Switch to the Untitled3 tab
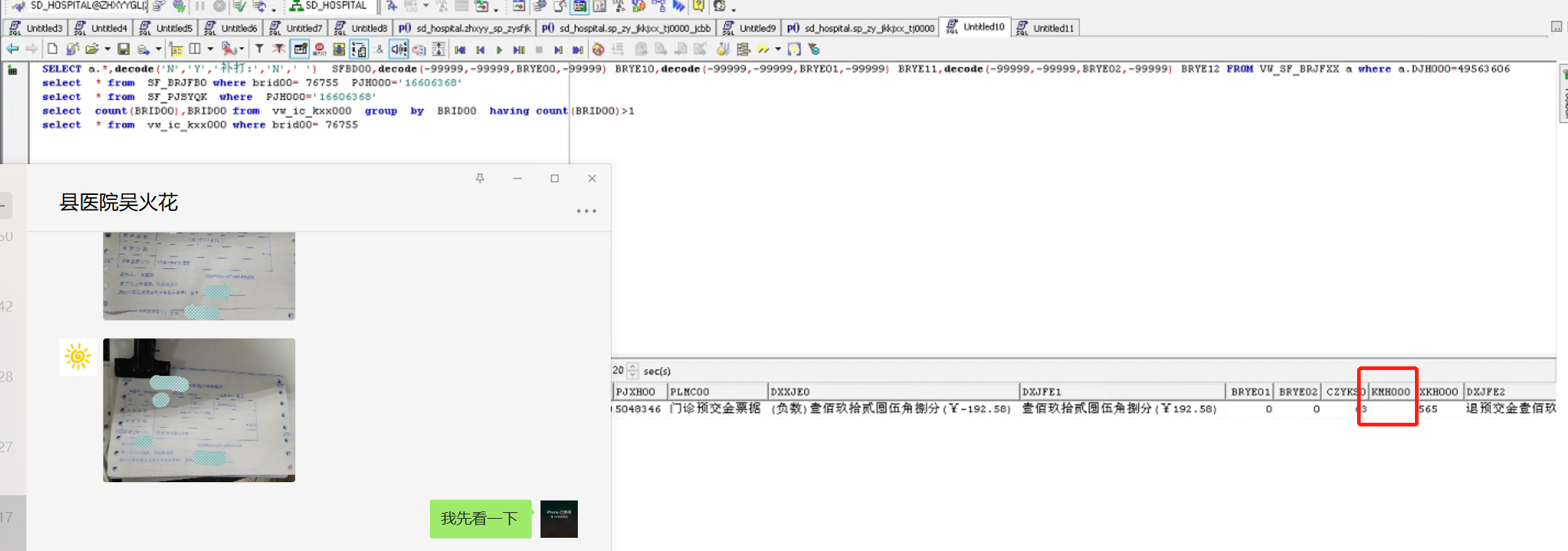 (36, 28)
